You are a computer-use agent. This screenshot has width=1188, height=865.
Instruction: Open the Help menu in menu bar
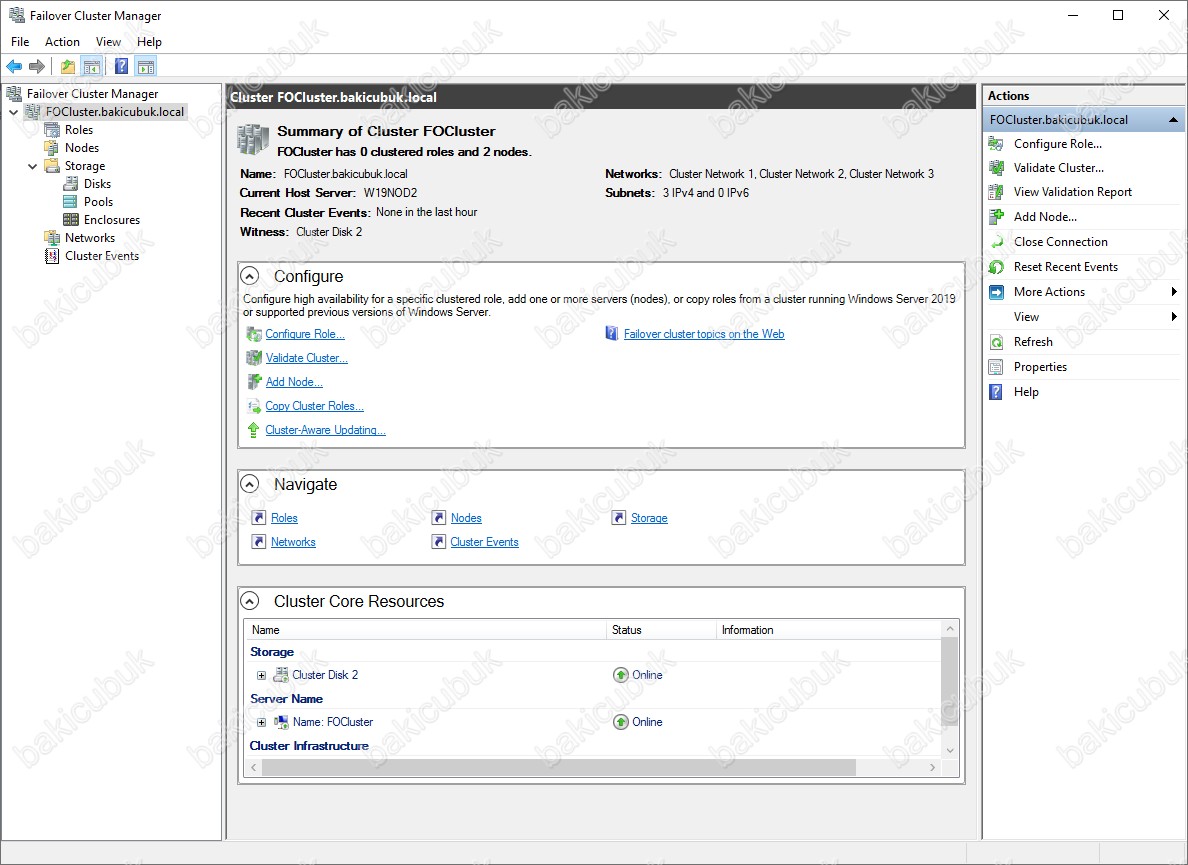point(149,42)
